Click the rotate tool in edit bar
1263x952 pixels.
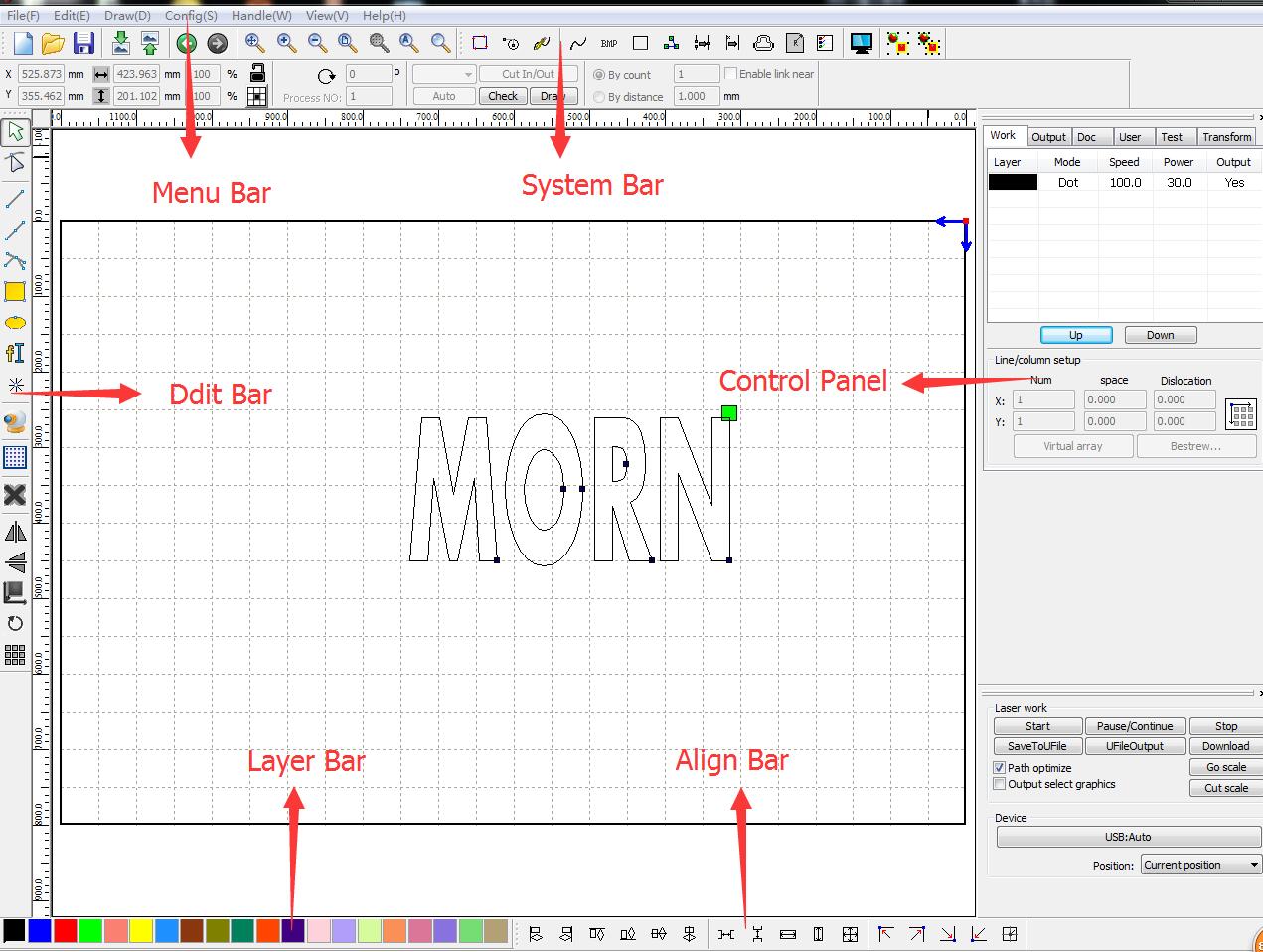pyautogui.click(x=15, y=624)
